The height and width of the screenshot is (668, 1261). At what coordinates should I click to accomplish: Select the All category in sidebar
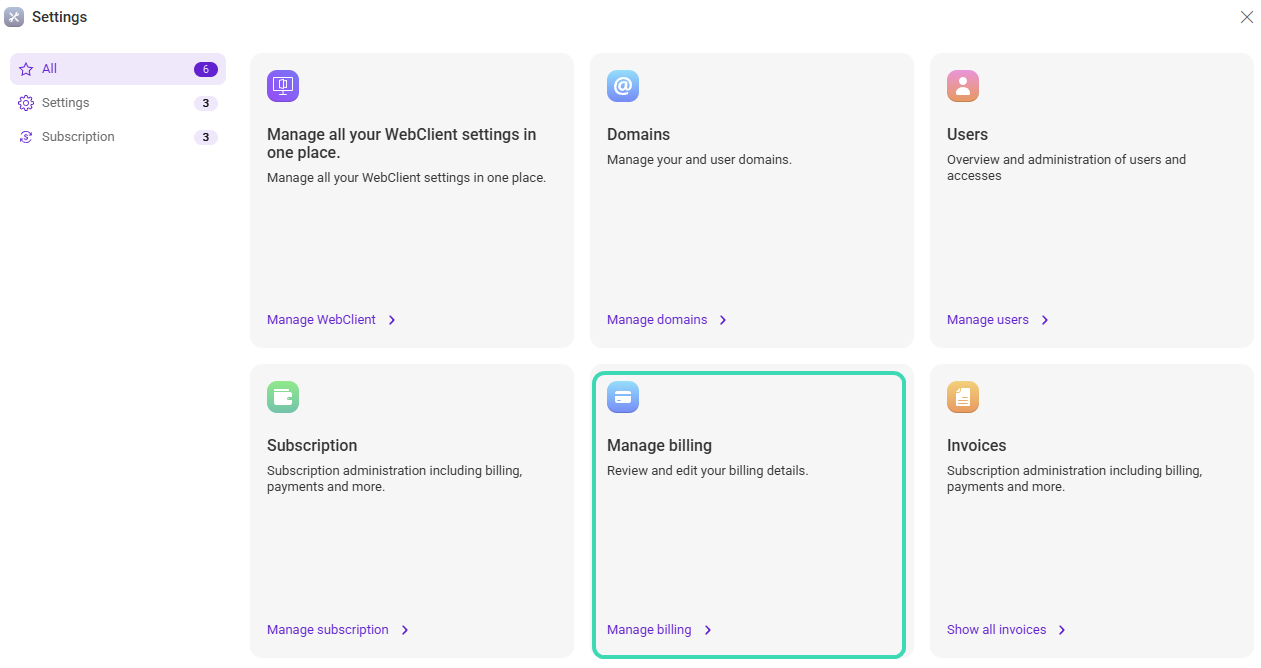[x=50, y=69]
